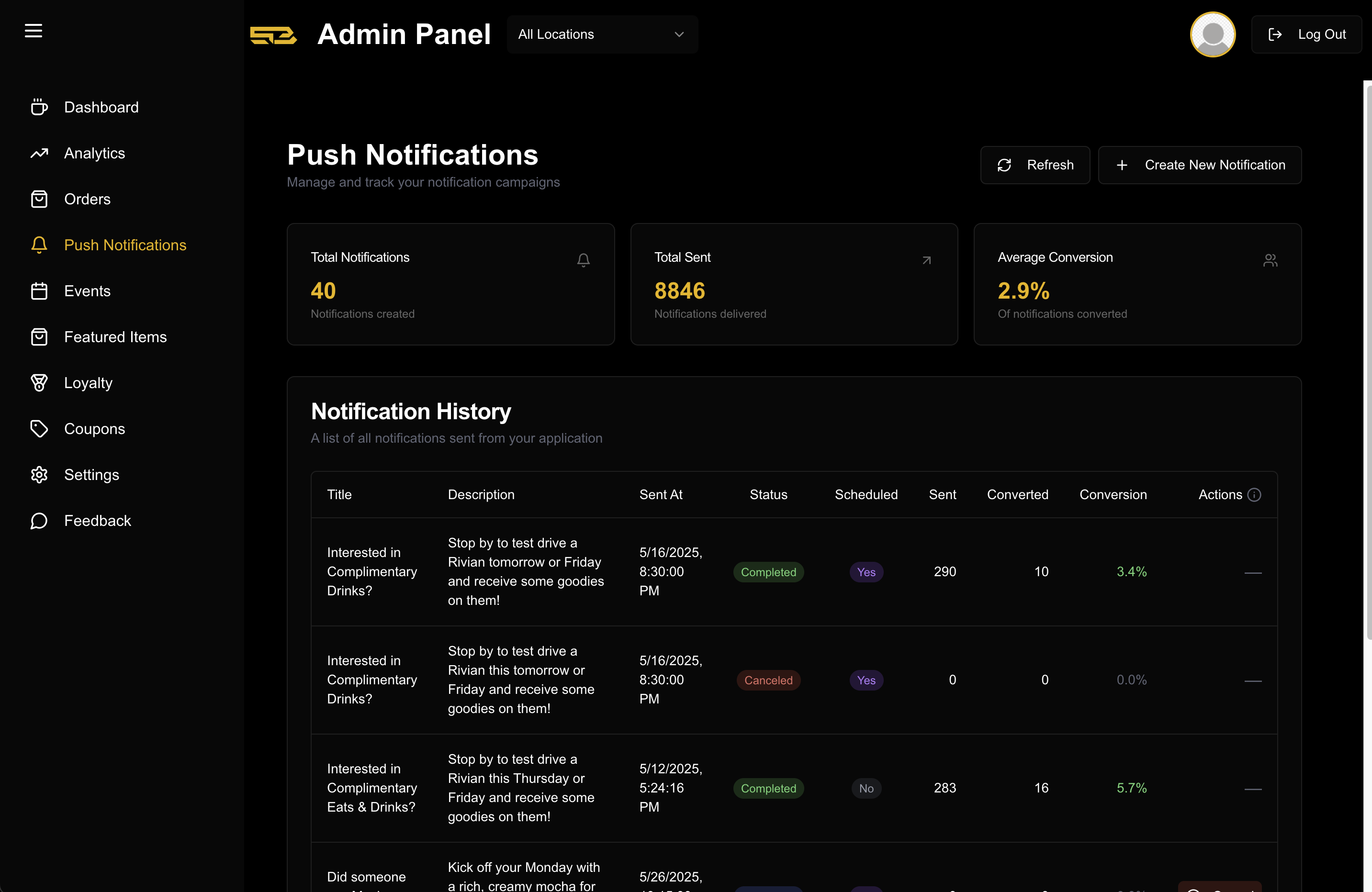
Task: Click the total sent value 8846
Action: [680, 290]
